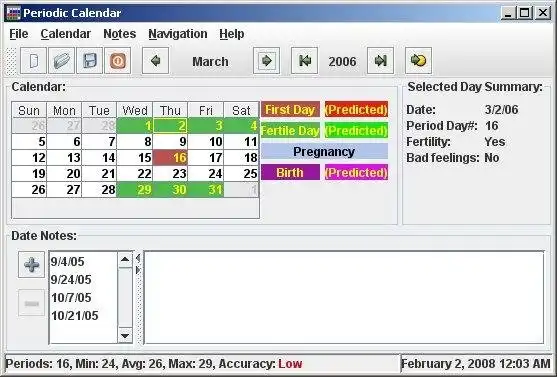Viewport: 557px width, 377px height.
Task: Select note date 9/24/05
Action: 71,280
